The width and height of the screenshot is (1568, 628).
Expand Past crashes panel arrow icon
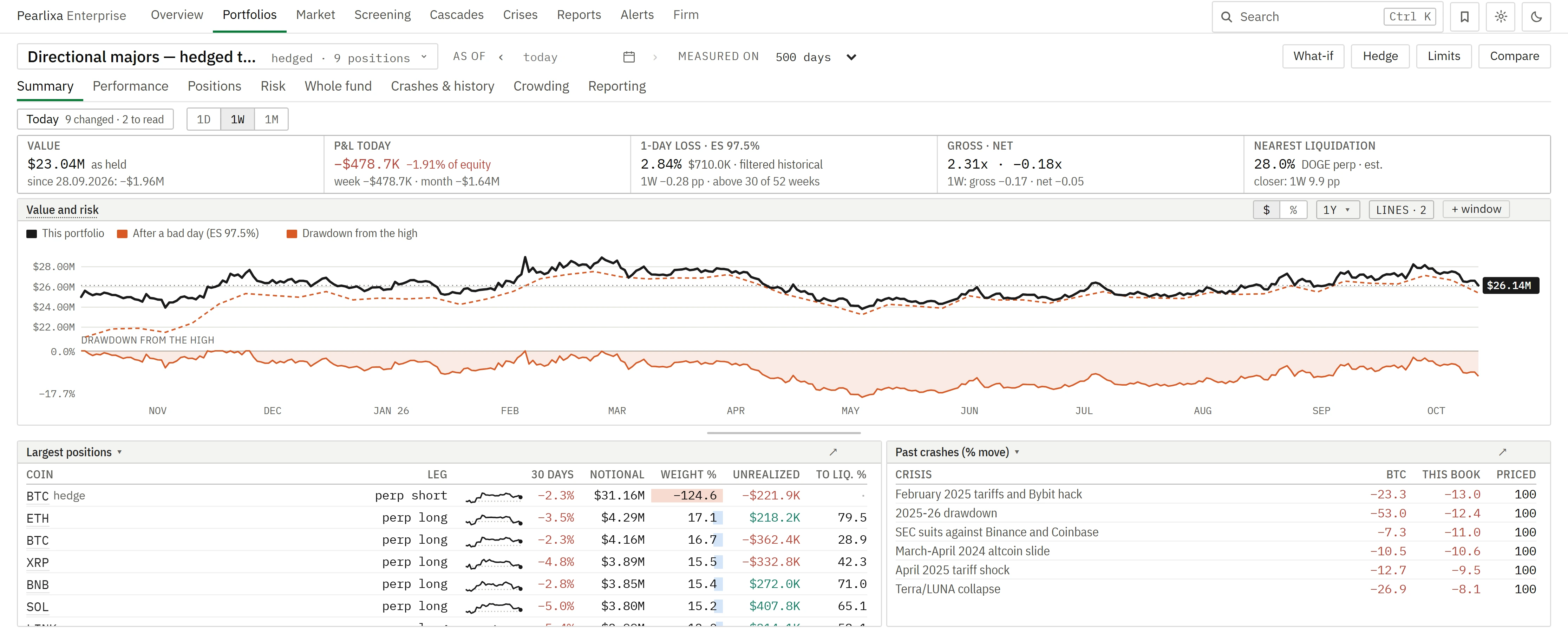point(1502,452)
